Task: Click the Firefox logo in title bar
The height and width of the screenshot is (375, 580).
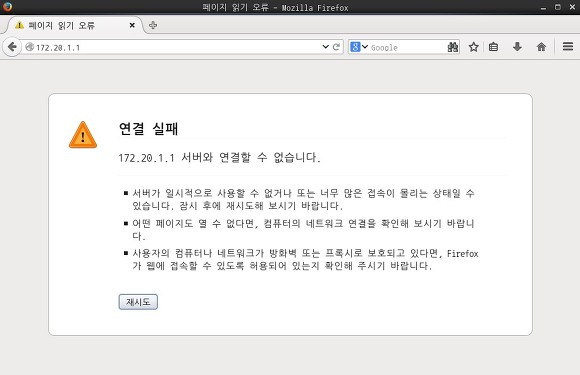Action: tap(7, 7)
